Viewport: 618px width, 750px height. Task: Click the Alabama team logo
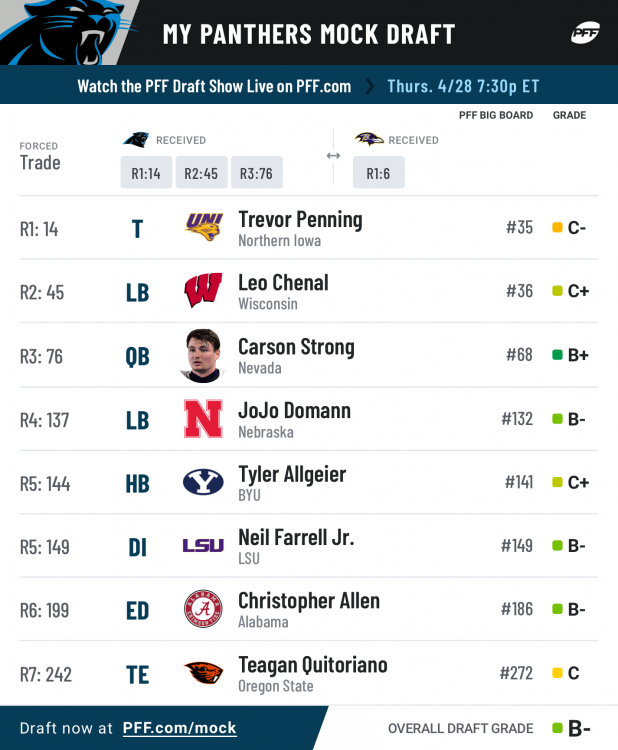[203, 609]
